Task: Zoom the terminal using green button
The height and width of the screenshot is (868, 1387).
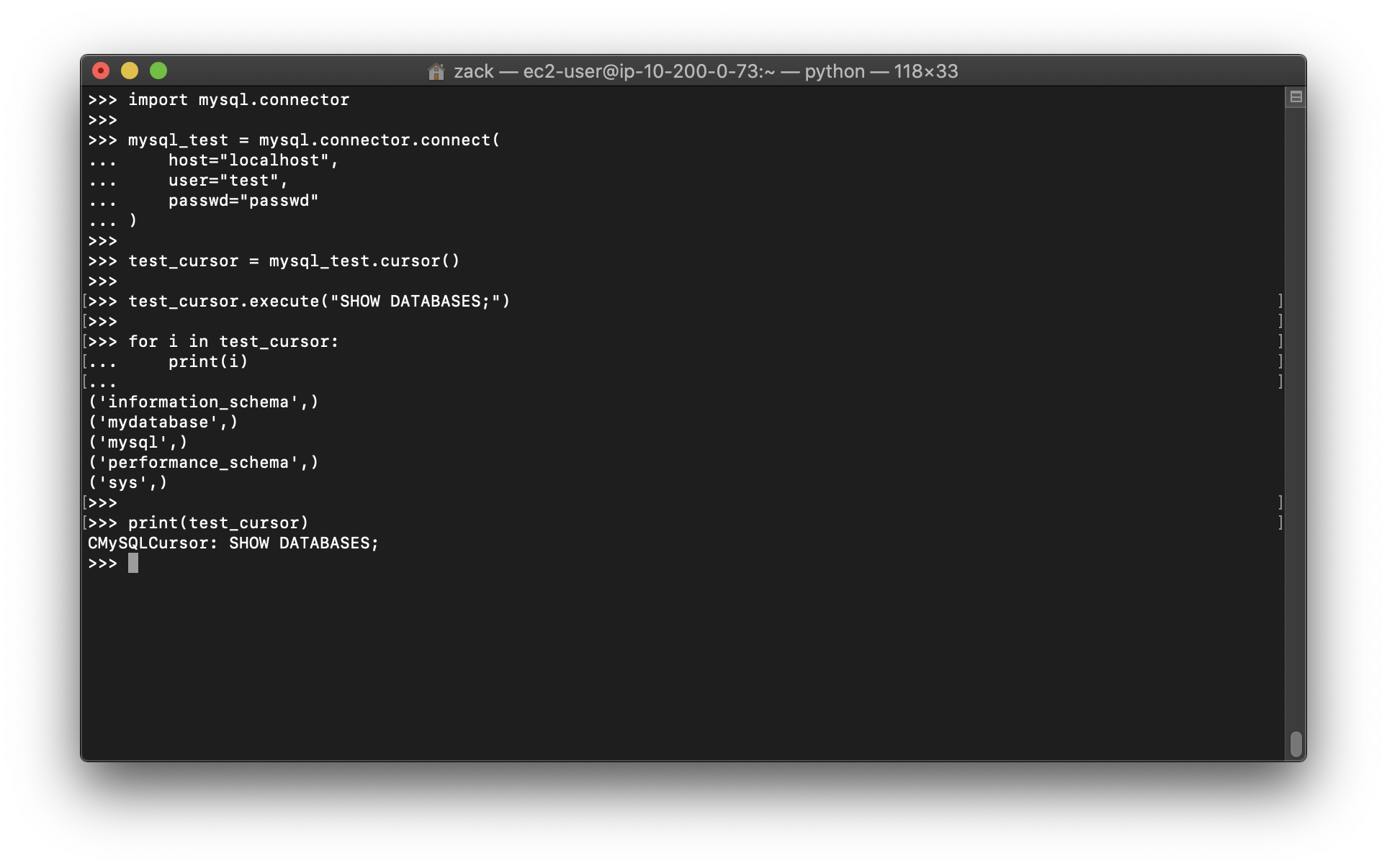Action: (158, 71)
